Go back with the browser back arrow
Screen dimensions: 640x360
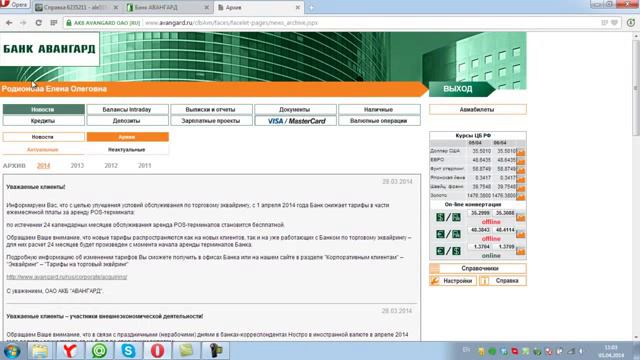click(x=9, y=23)
